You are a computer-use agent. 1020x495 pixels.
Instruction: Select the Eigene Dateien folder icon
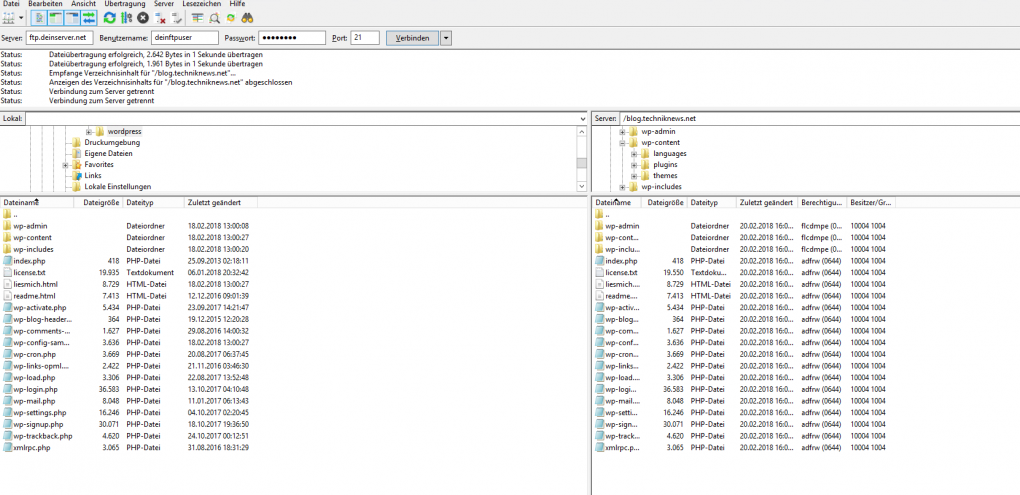point(77,154)
